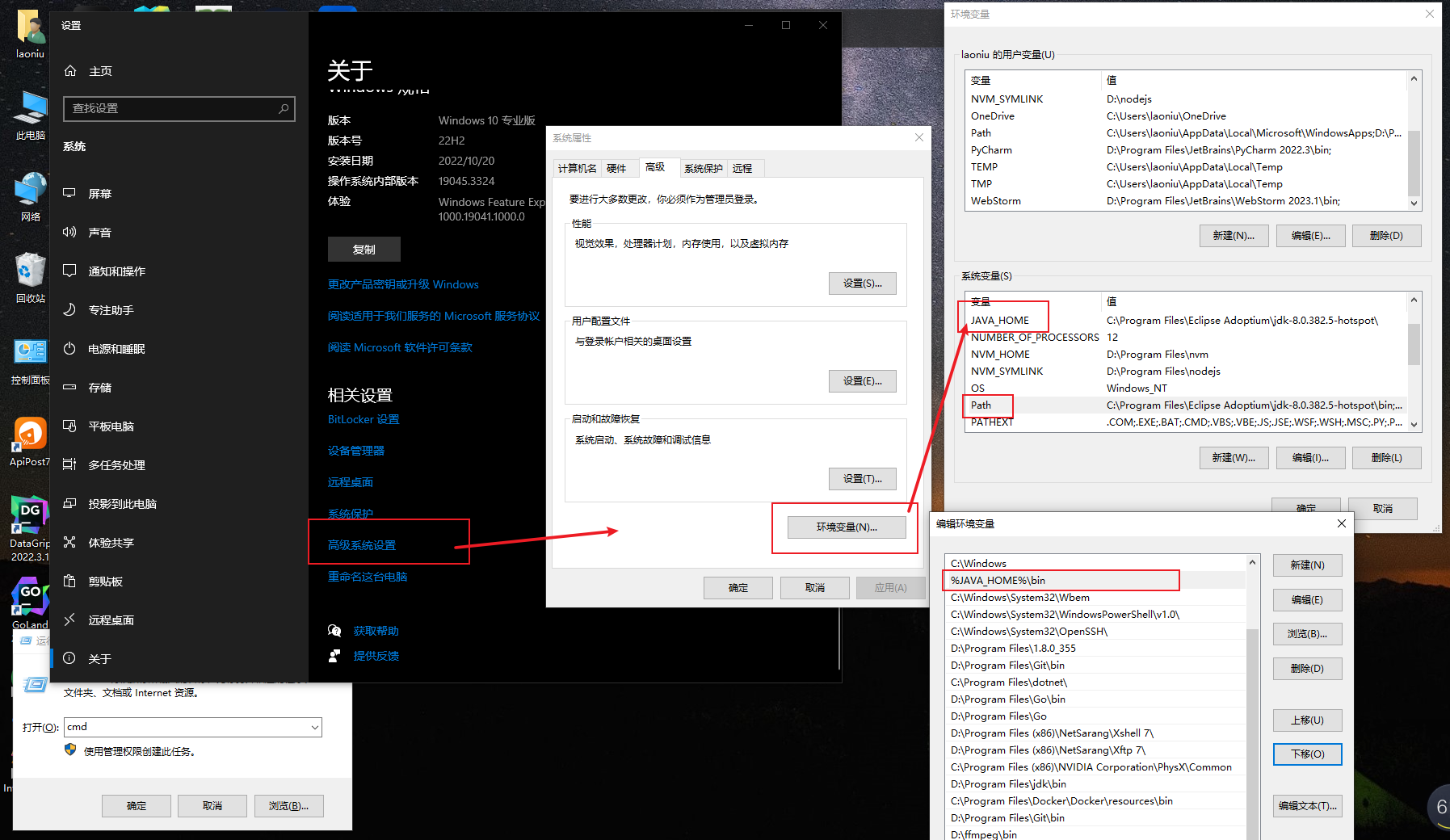Expand the cmd dropdown in the Run dialog
The height and width of the screenshot is (840, 1450).
point(313,727)
